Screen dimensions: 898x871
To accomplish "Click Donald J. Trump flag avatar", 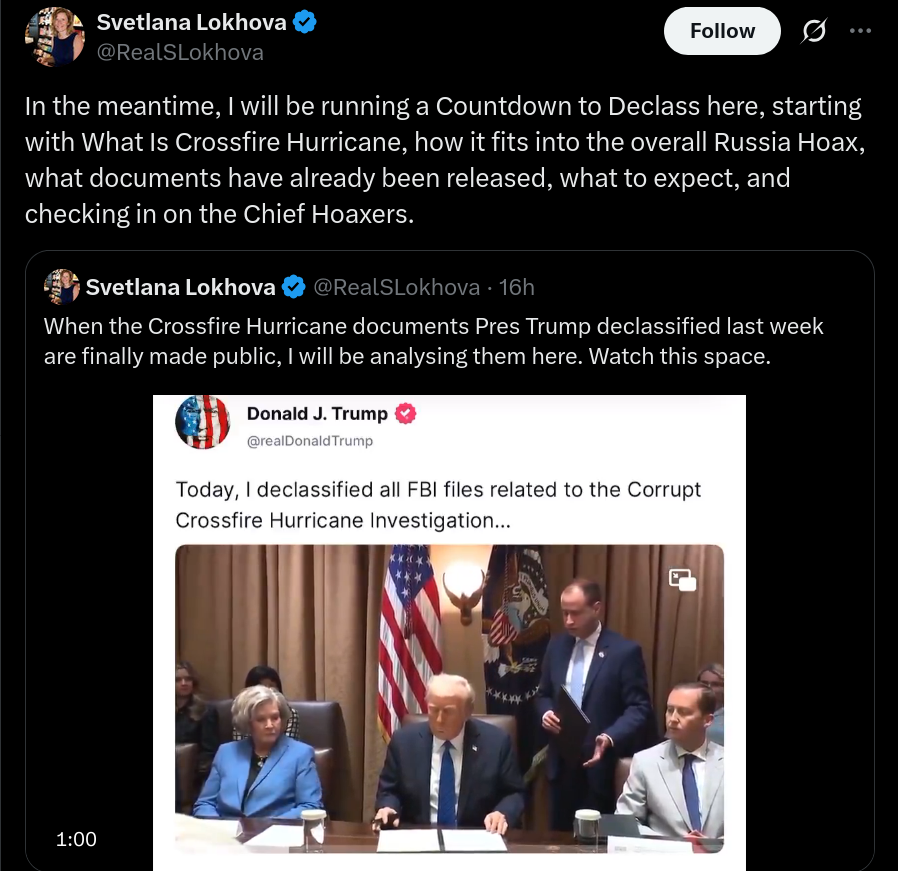I will point(202,422).
